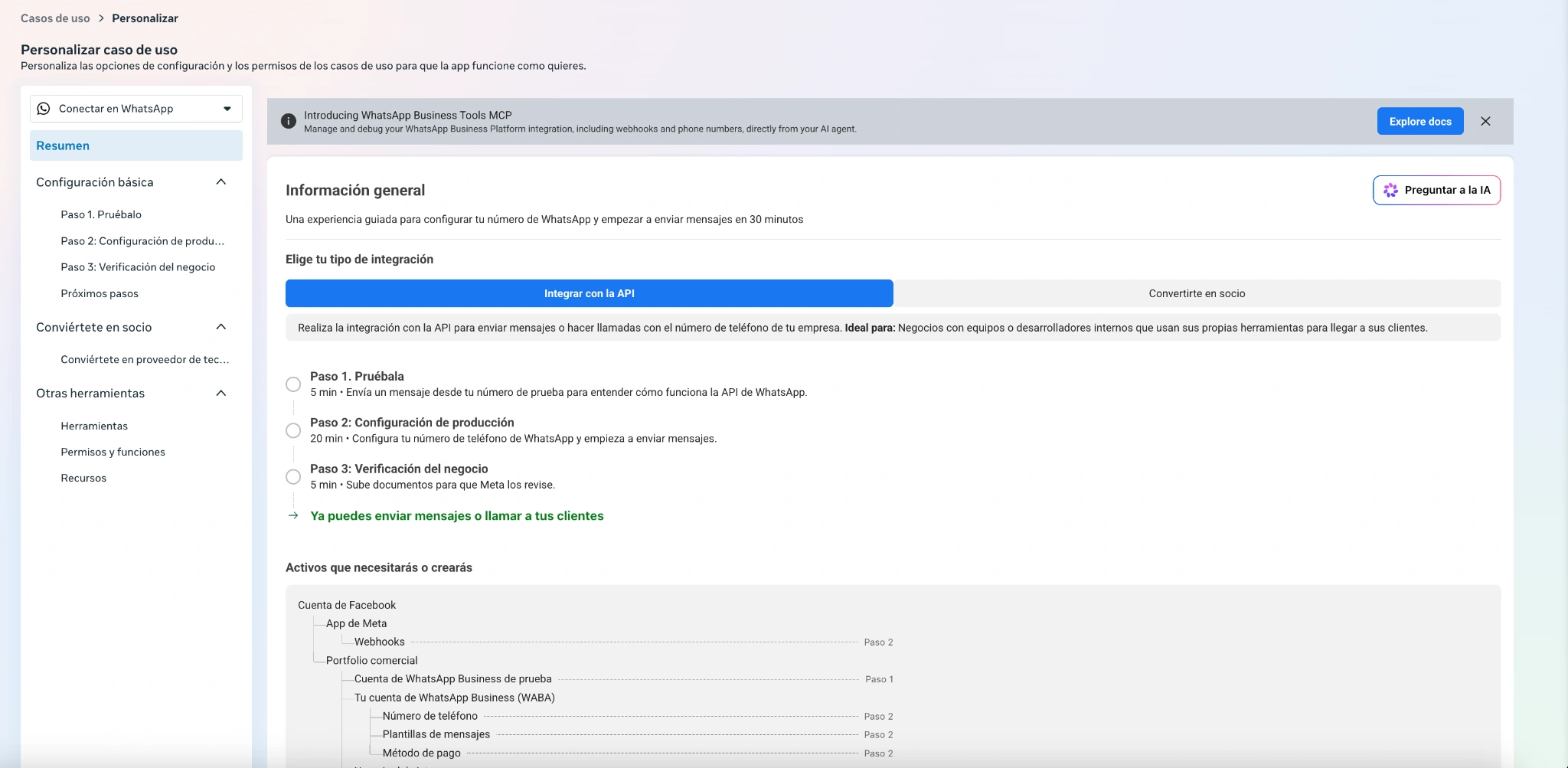Click Plantillas de mensajes in the assets tree

click(x=436, y=734)
